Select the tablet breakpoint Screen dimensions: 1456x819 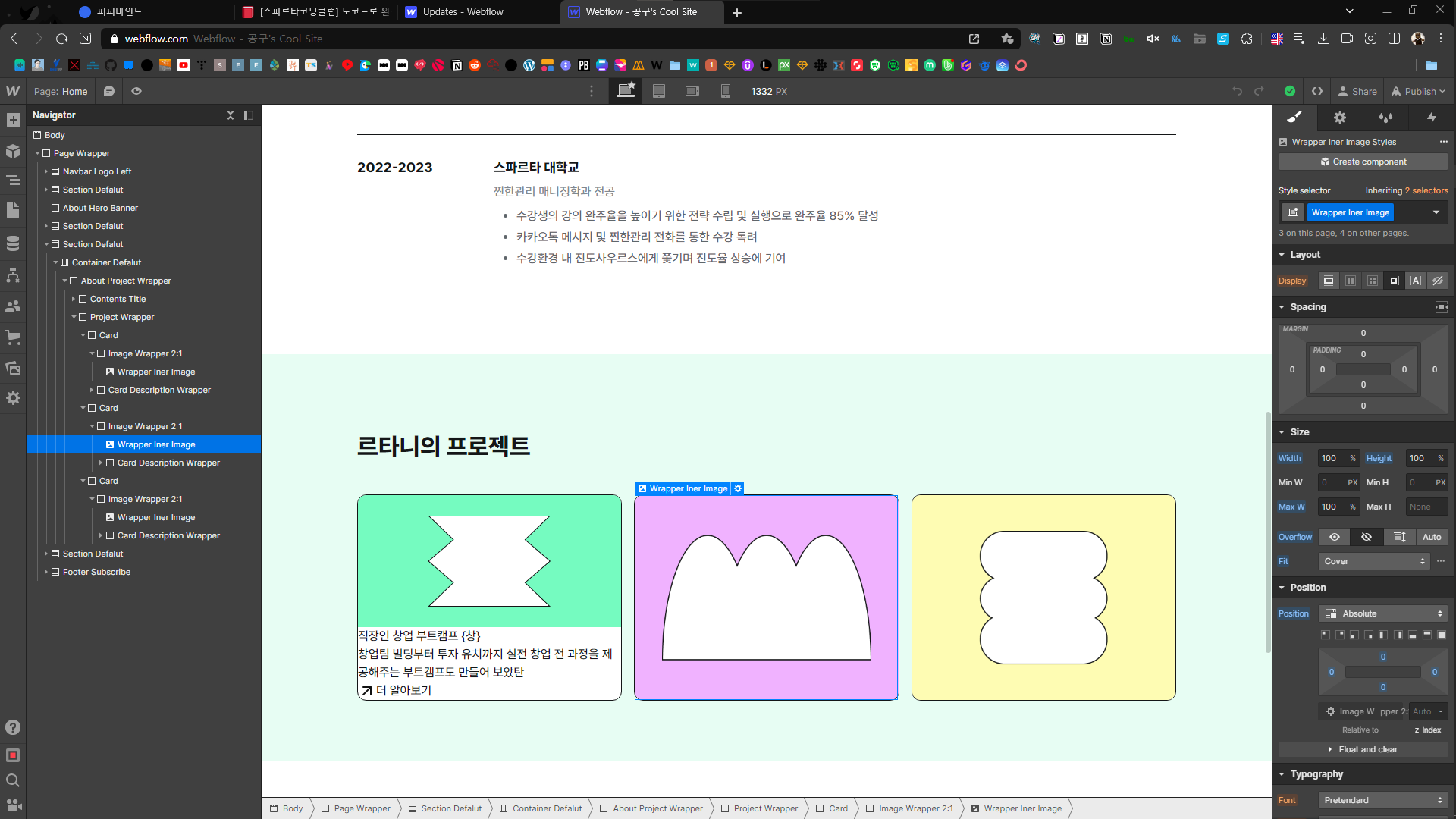pos(659,91)
